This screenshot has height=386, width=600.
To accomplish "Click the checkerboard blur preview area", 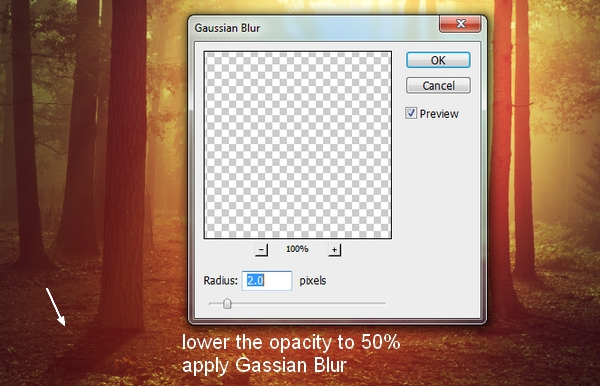I will pos(298,145).
